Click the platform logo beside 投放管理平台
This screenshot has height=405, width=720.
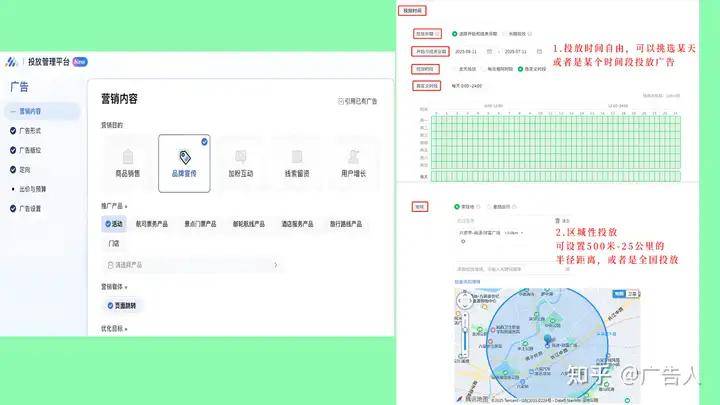[x=11, y=61]
